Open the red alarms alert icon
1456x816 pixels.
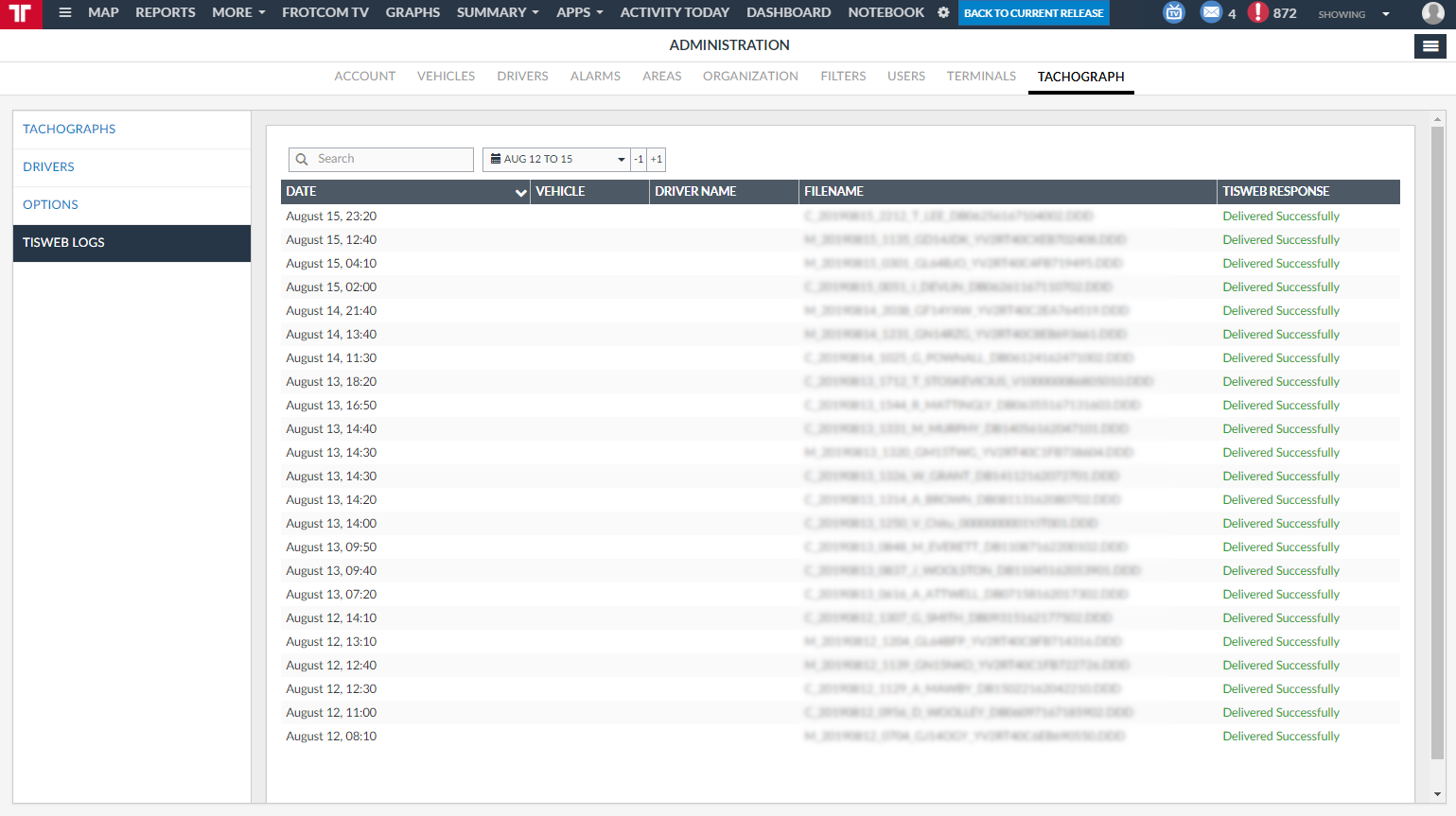(1257, 13)
